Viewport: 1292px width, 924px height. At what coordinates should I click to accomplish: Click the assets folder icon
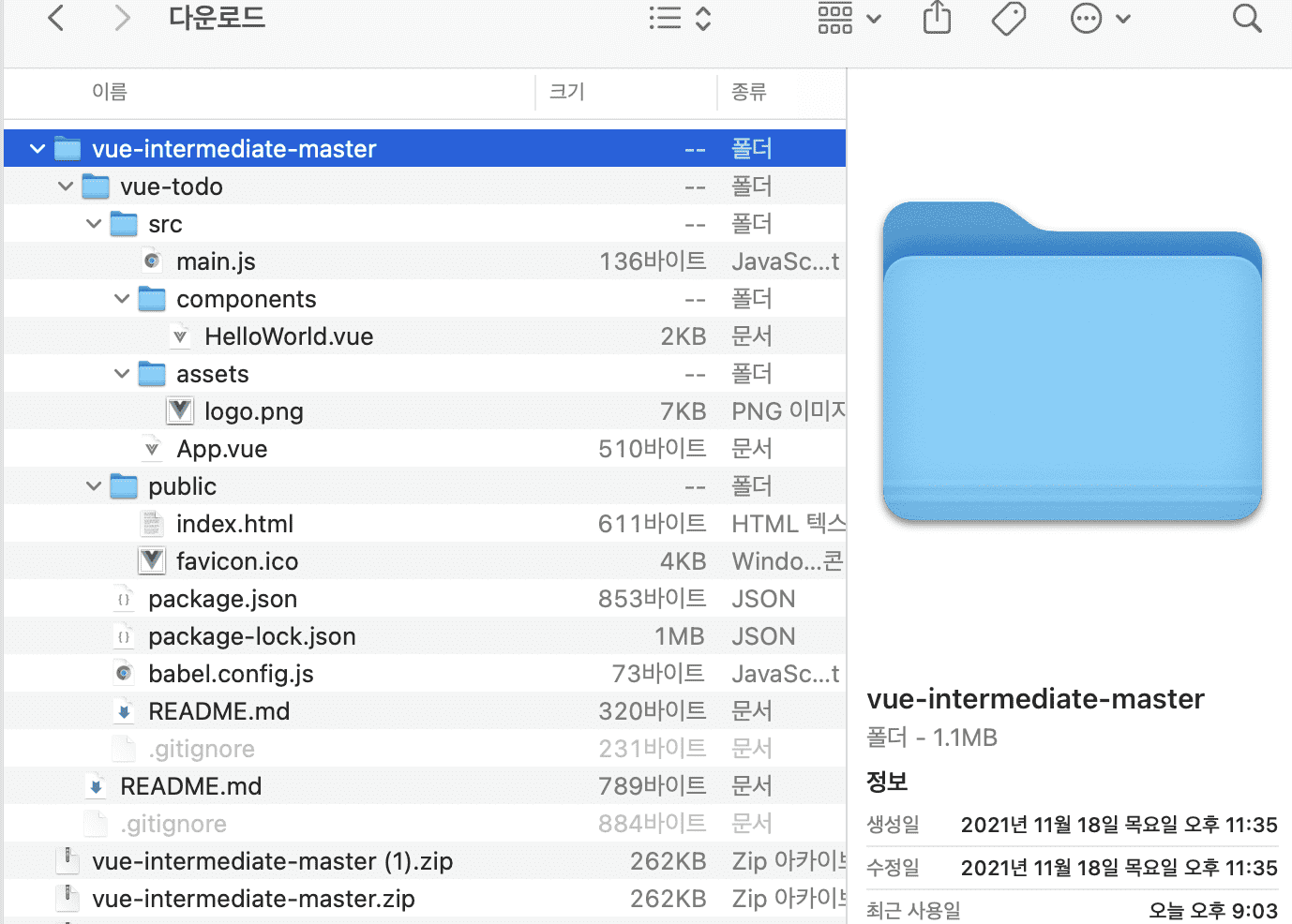point(152,374)
